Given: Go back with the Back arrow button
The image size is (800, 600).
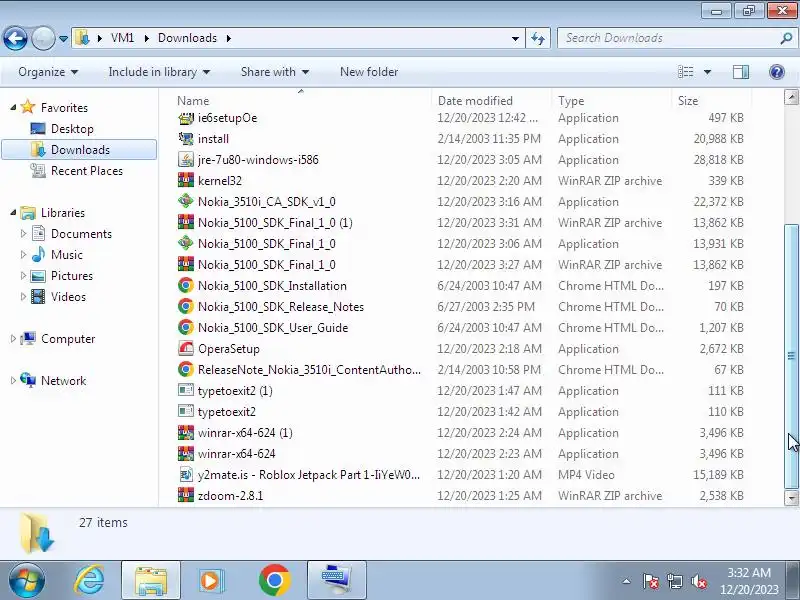Looking at the screenshot, I should [x=15, y=38].
